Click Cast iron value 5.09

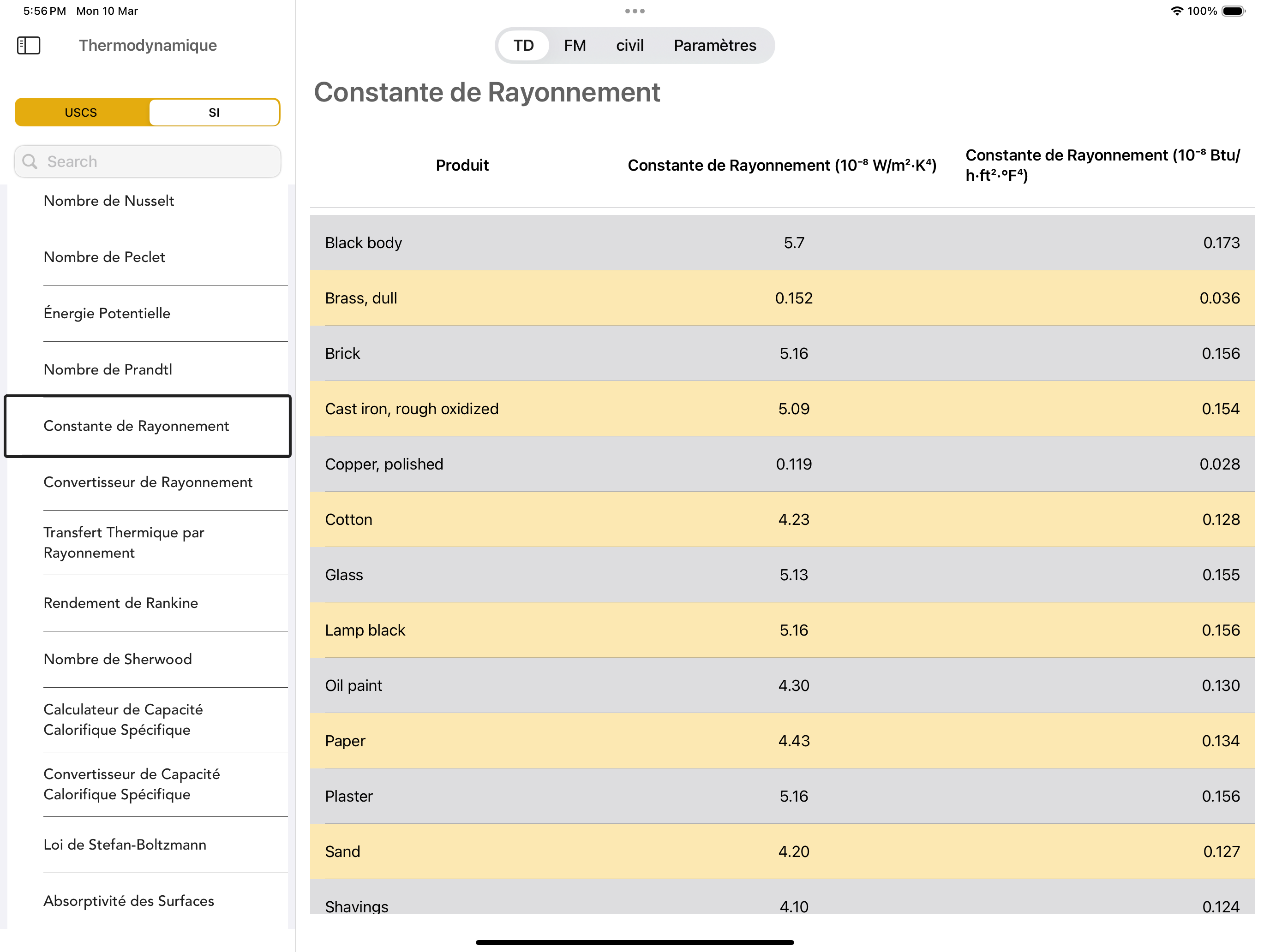[x=794, y=409]
